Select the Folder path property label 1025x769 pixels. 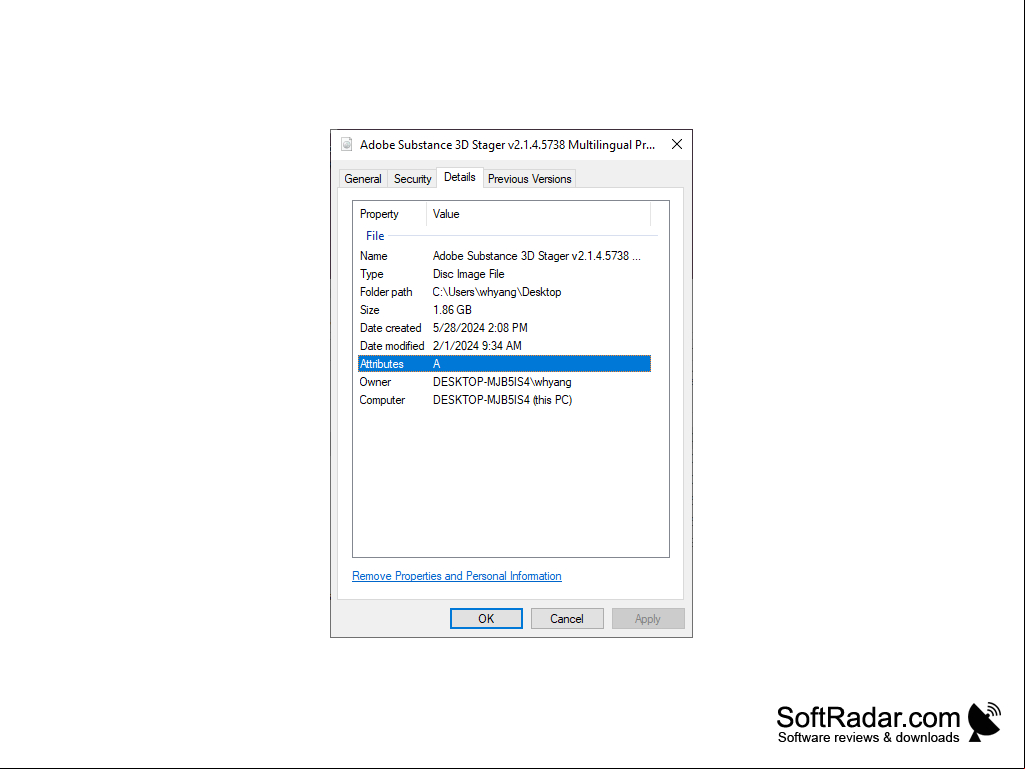click(386, 292)
